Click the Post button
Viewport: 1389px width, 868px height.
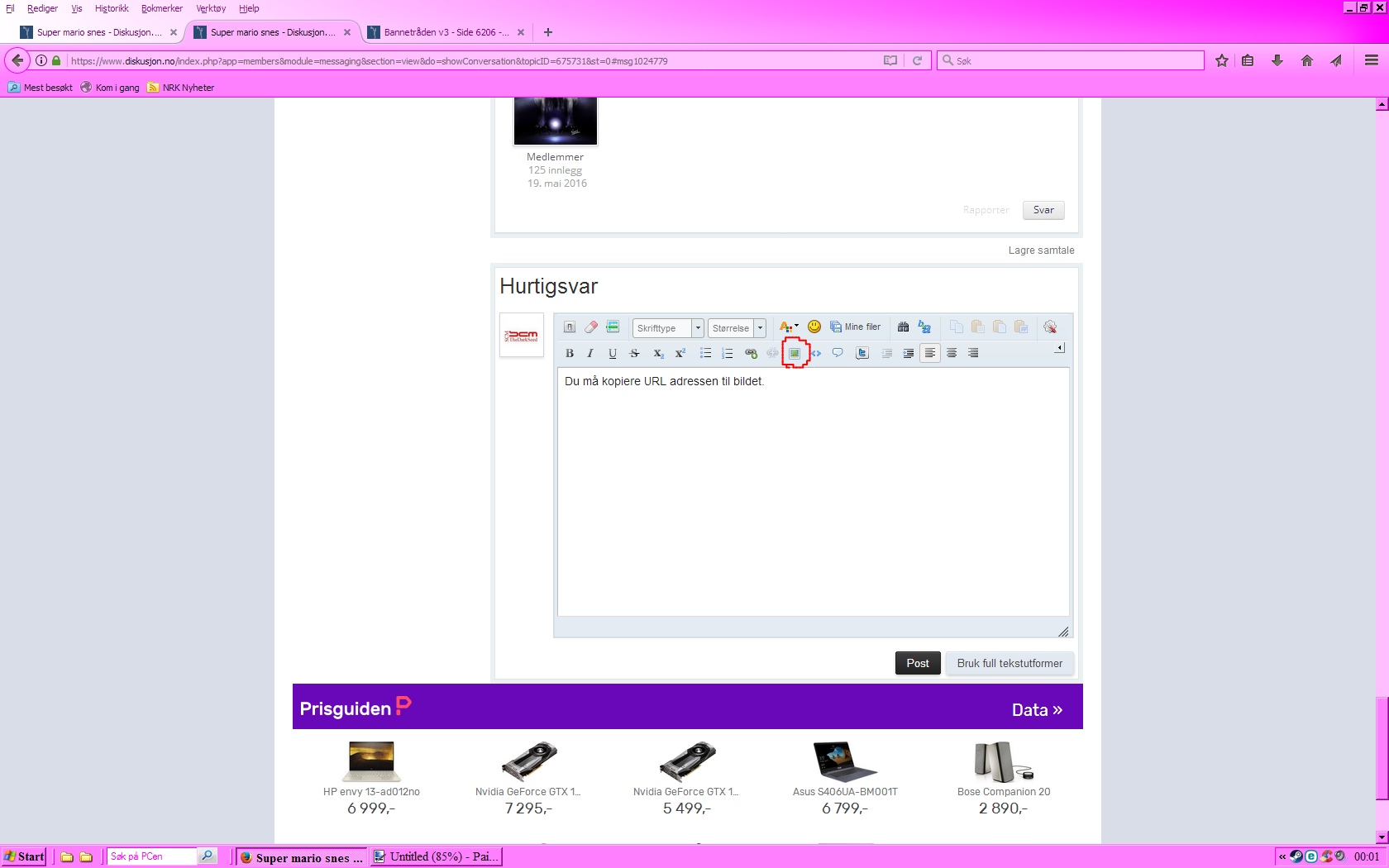click(918, 663)
